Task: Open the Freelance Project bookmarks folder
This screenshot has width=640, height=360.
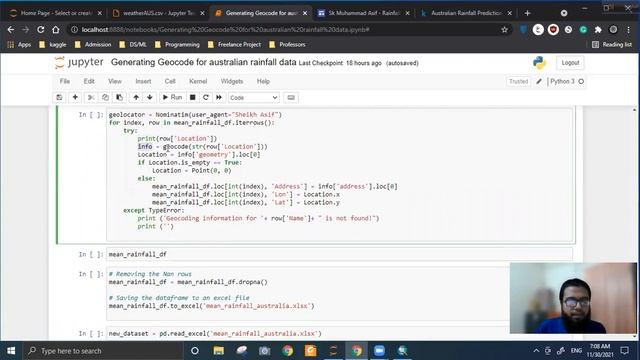Action: click(234, 44)
